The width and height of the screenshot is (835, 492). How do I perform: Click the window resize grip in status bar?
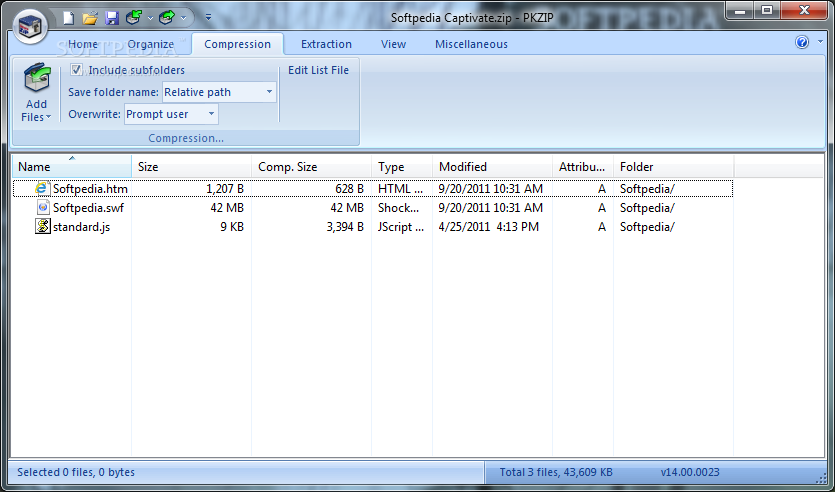821,477
